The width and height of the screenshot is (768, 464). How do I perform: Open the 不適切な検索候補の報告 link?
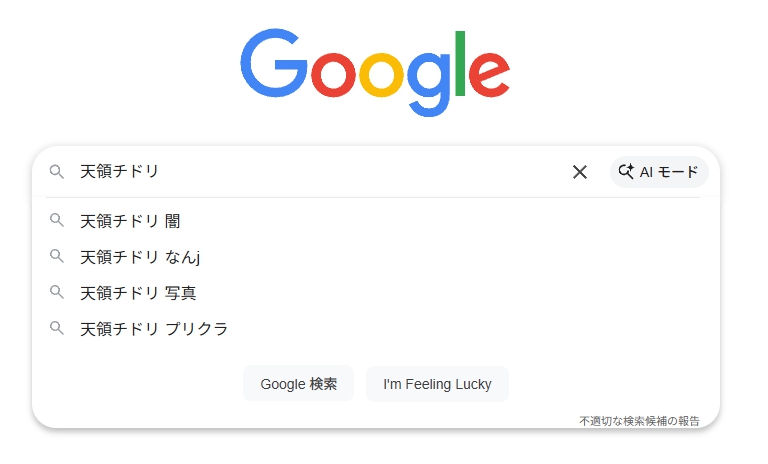(x=639, y=420)
